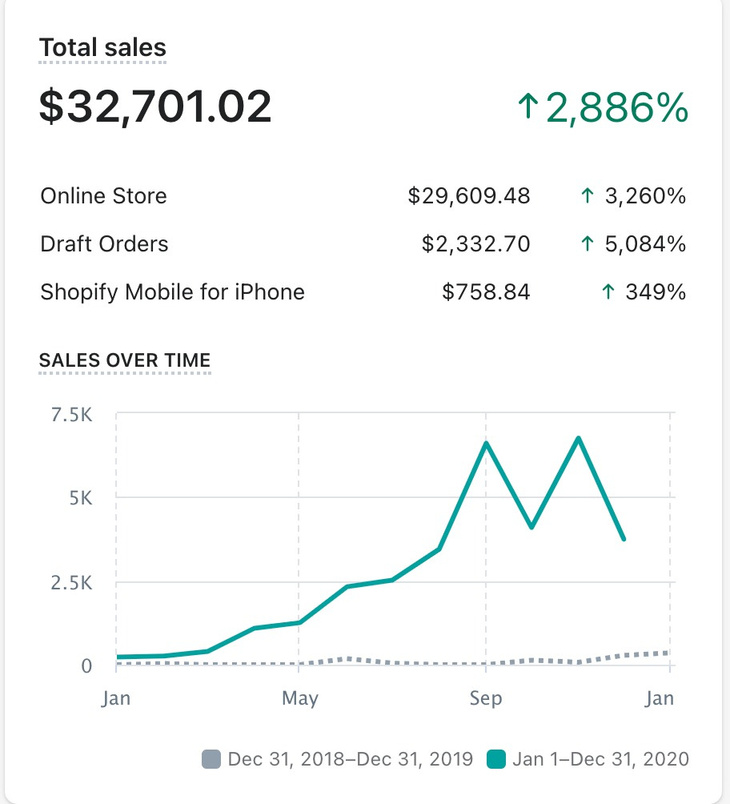This screenshot has width=730, height=804.
Task: Select the teal 2020 legend swatch
Action: (494, 759)
